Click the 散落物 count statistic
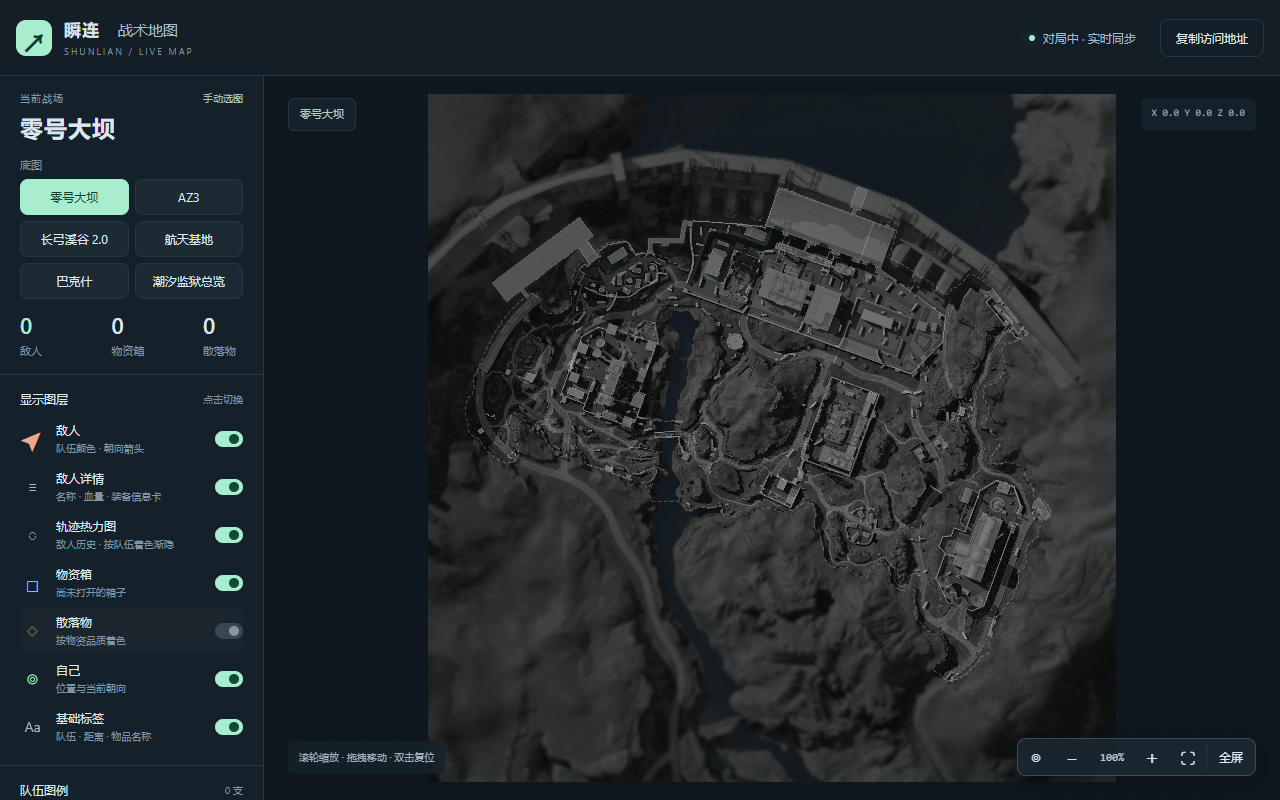The width and height of the screenshot is (1280, 800). (219, 337)
